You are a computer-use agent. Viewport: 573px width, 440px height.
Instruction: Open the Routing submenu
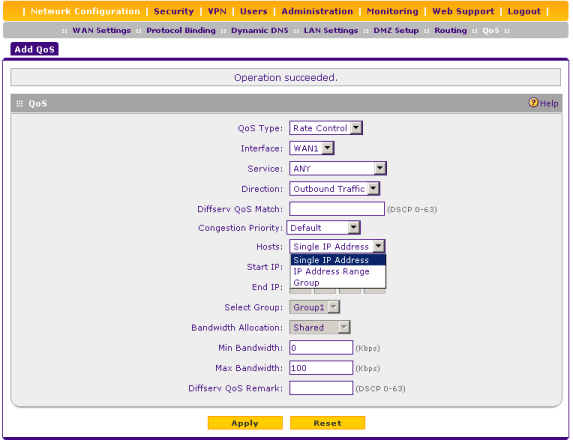(x=450, y=31)
